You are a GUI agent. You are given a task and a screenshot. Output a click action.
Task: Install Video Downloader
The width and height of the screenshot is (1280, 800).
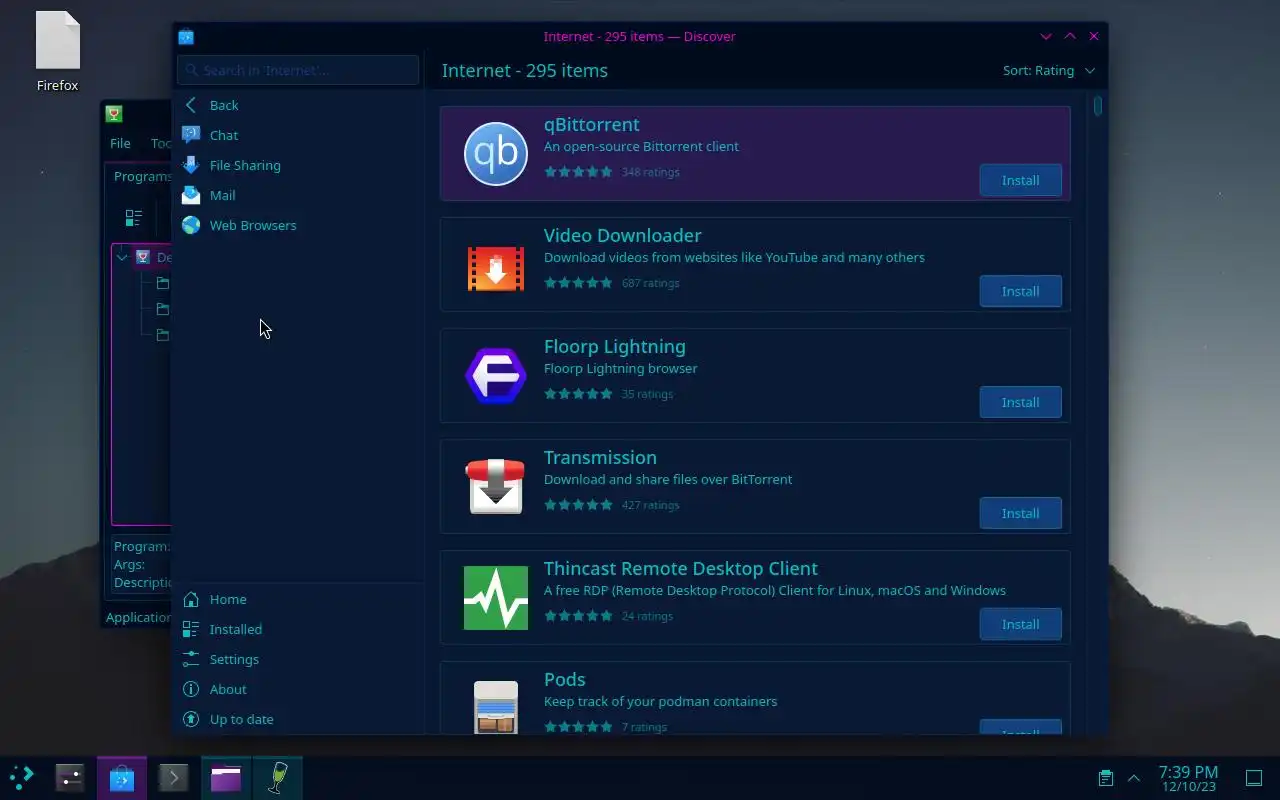[1020, 291]
